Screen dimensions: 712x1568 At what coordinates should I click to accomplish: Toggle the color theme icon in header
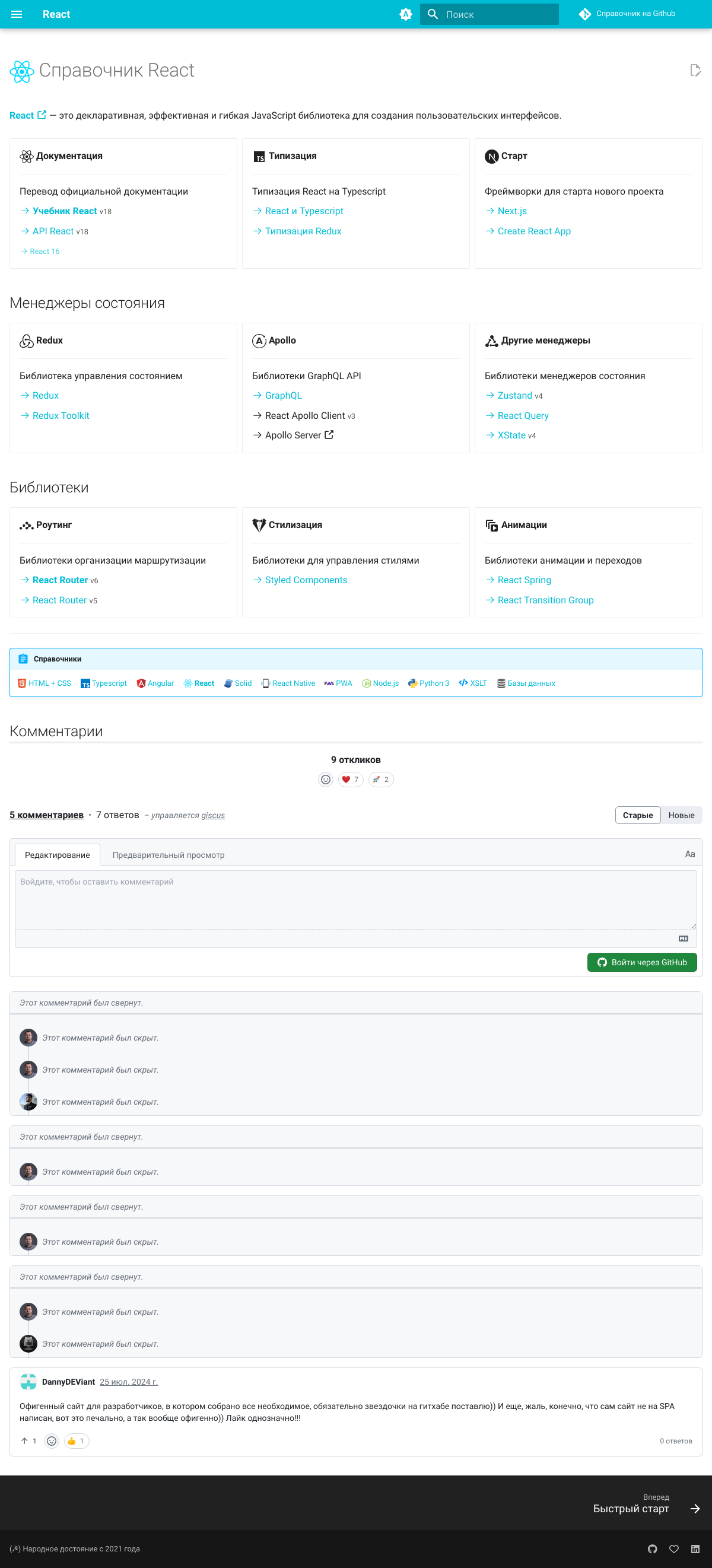pos(405,14)
